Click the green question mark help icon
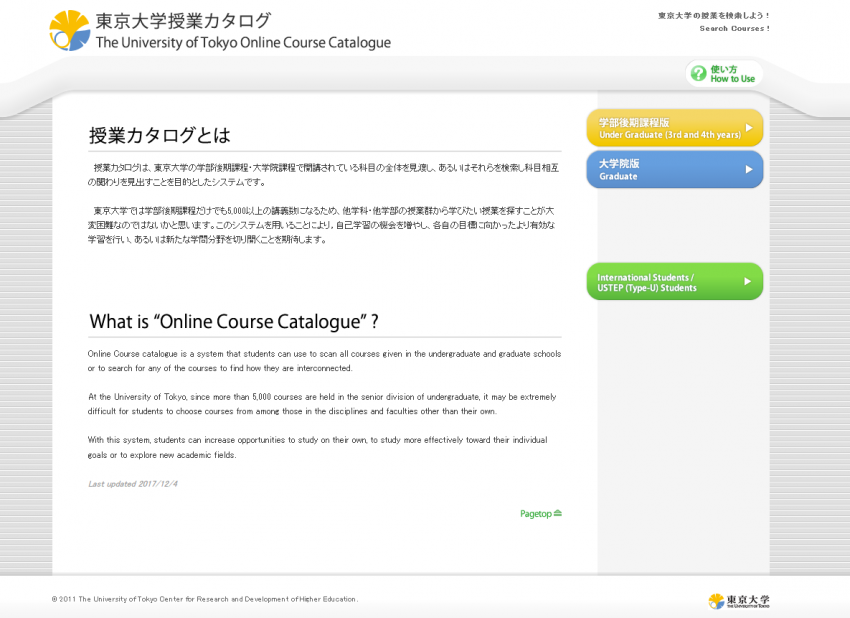The width and height of the screenshot is (850, 618). 698,73
